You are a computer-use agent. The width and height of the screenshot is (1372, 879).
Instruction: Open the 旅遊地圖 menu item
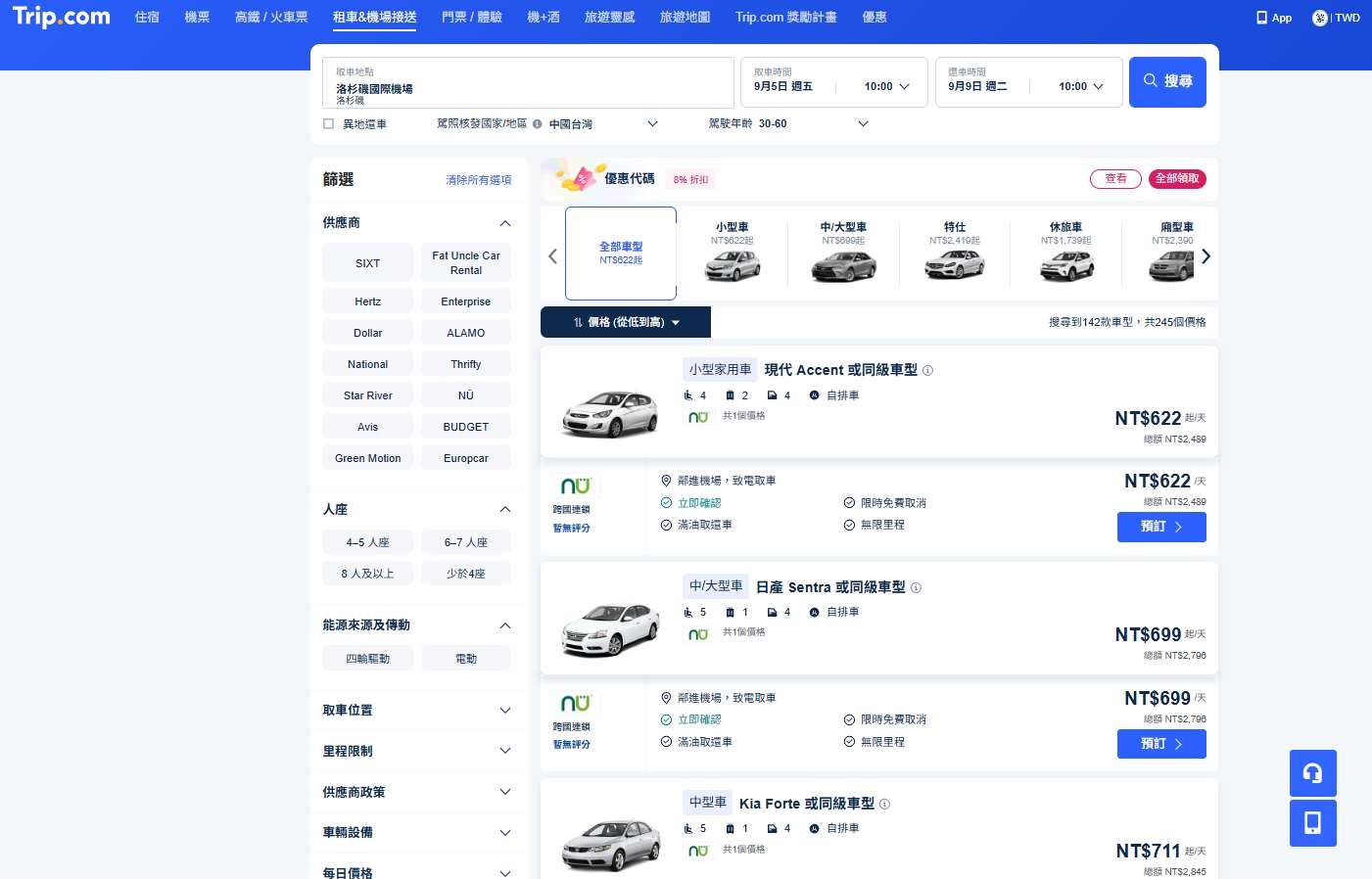point(684,17)
